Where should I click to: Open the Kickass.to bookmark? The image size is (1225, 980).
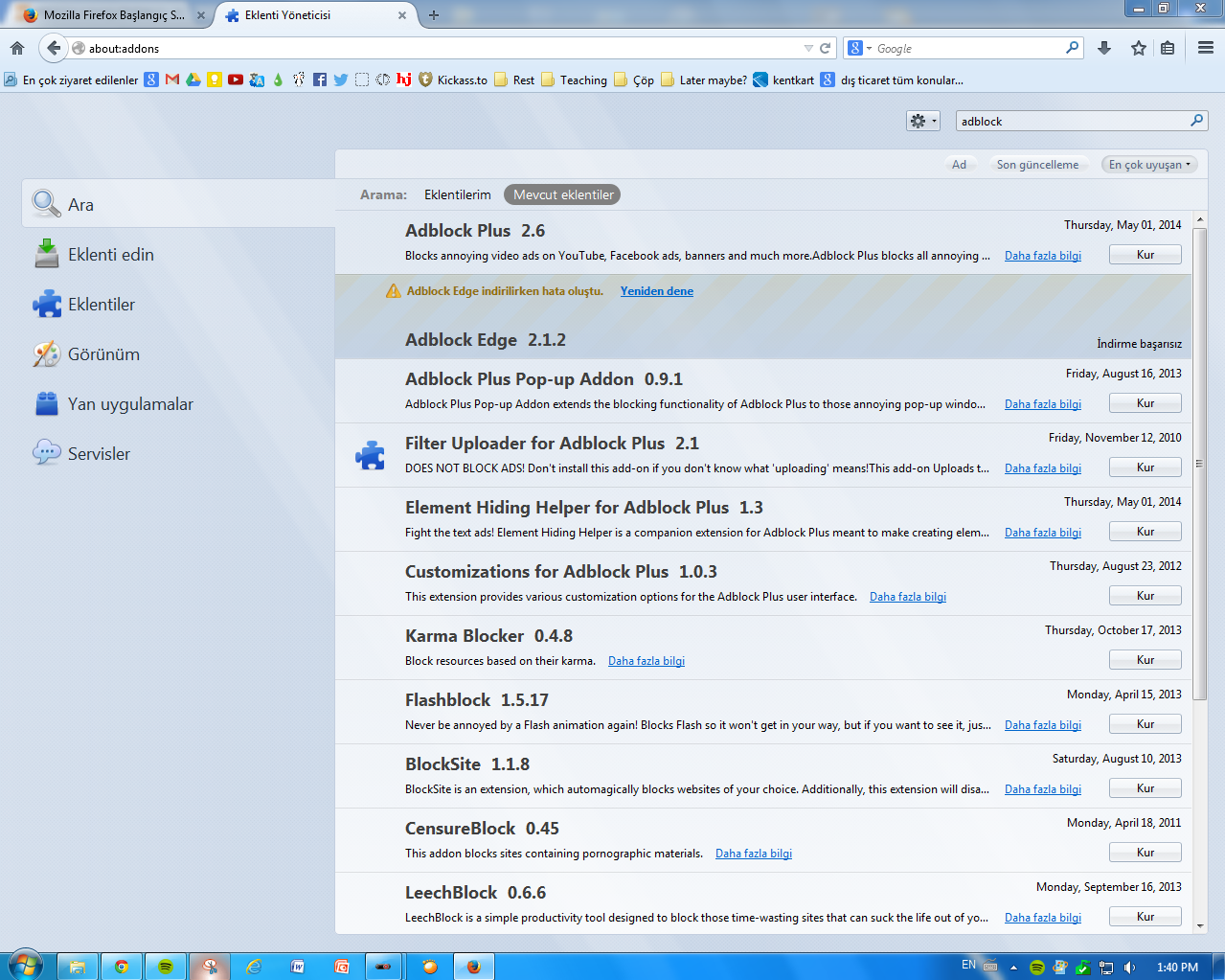pyautogui.click(x=453, y=80)
